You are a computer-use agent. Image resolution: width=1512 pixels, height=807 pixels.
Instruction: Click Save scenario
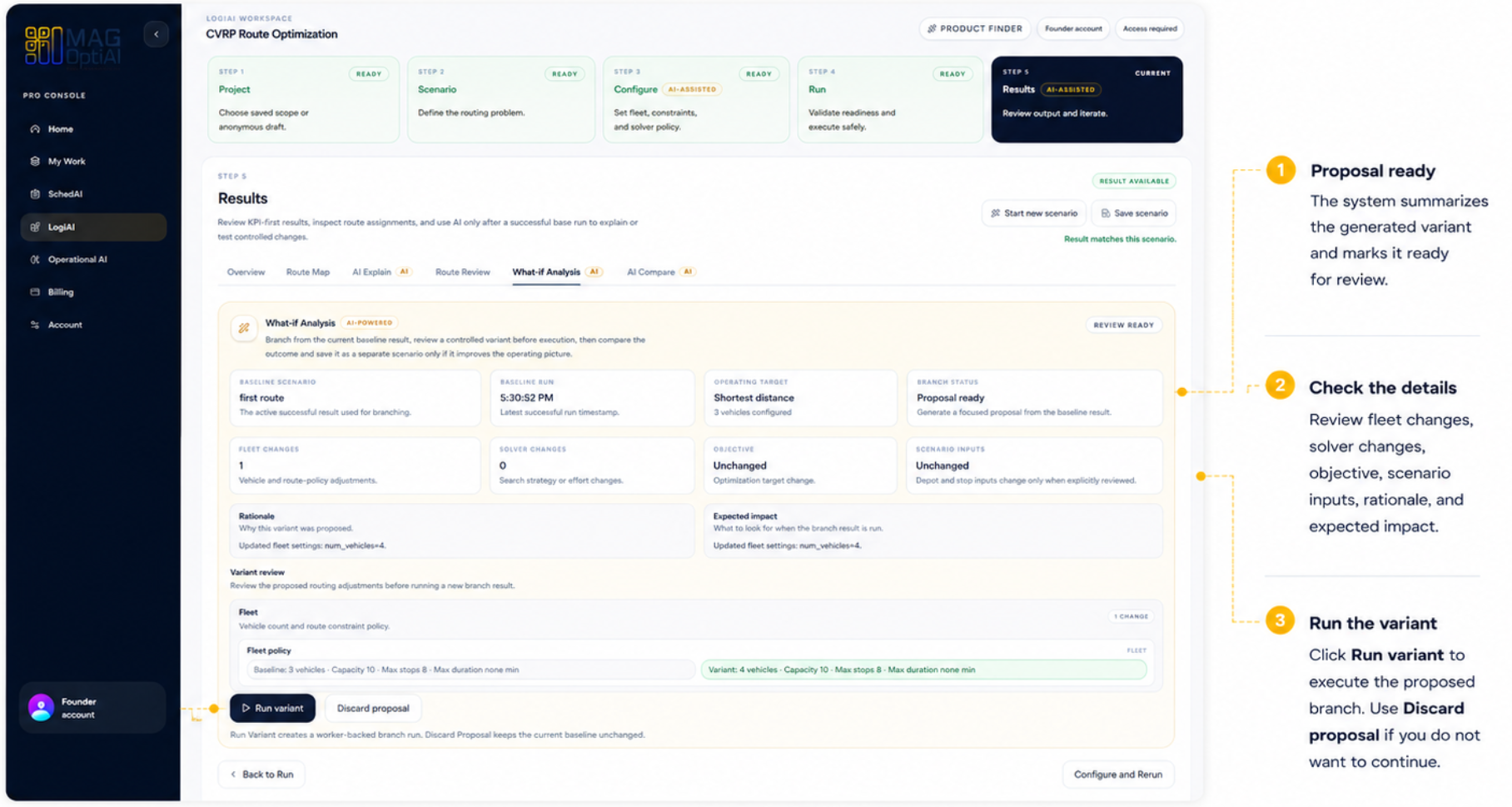(1133, 213)
